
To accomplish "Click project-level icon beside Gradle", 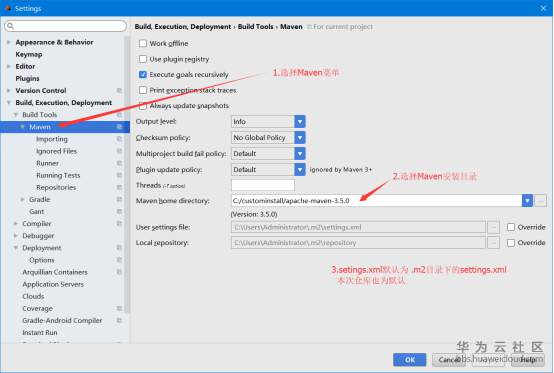I will click(x=119, y=200).
